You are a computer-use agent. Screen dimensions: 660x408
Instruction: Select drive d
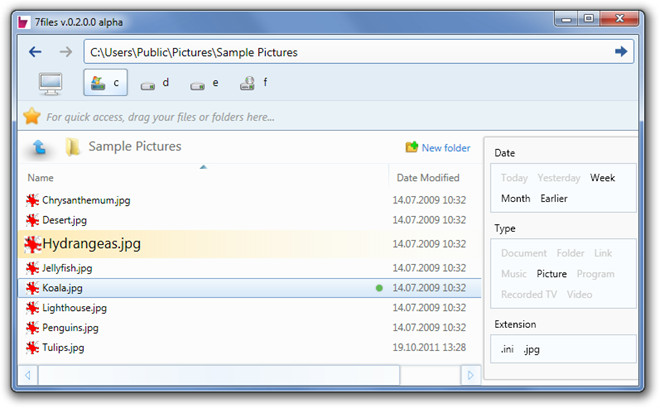[x=154, y=83]
